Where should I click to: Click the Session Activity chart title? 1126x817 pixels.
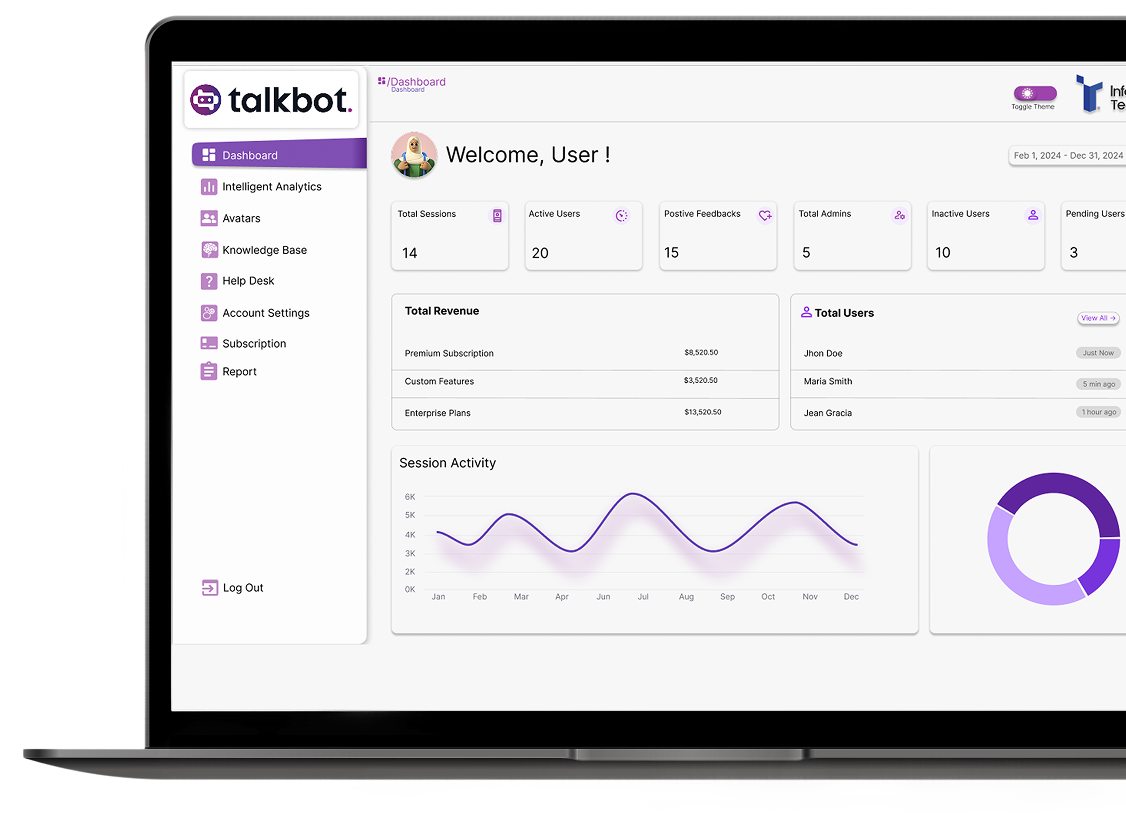[447, 463]
